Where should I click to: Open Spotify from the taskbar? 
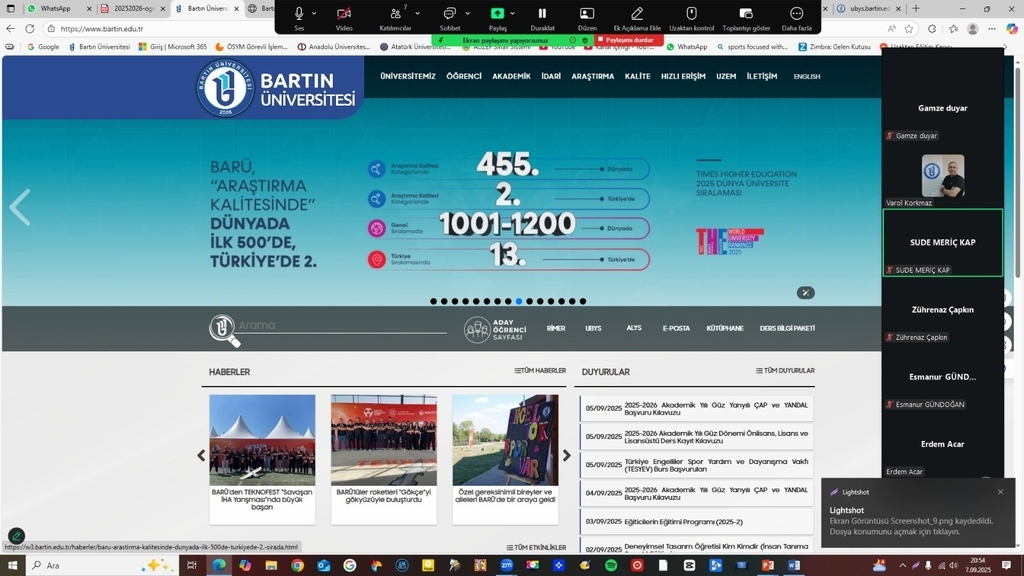(x=611, y=566)
